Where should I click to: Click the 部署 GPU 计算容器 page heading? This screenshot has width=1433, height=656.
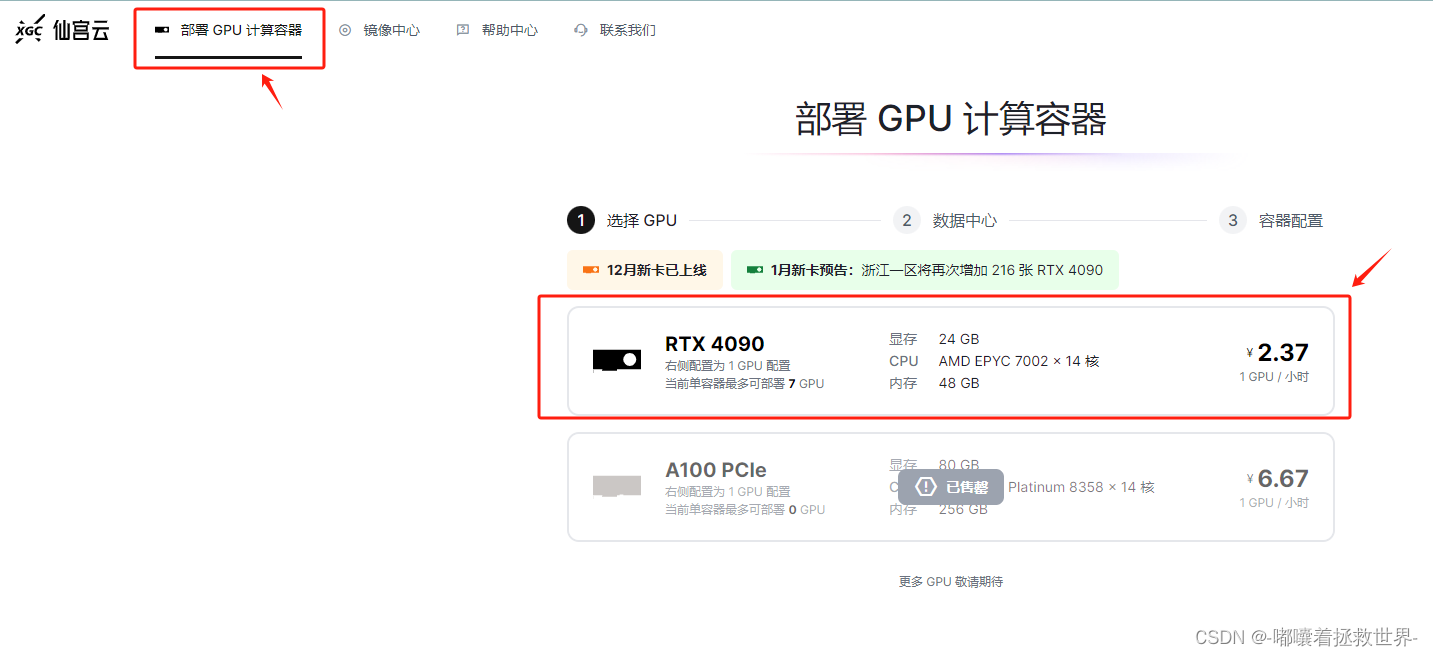pyautogui.click(x=951, y=119)
